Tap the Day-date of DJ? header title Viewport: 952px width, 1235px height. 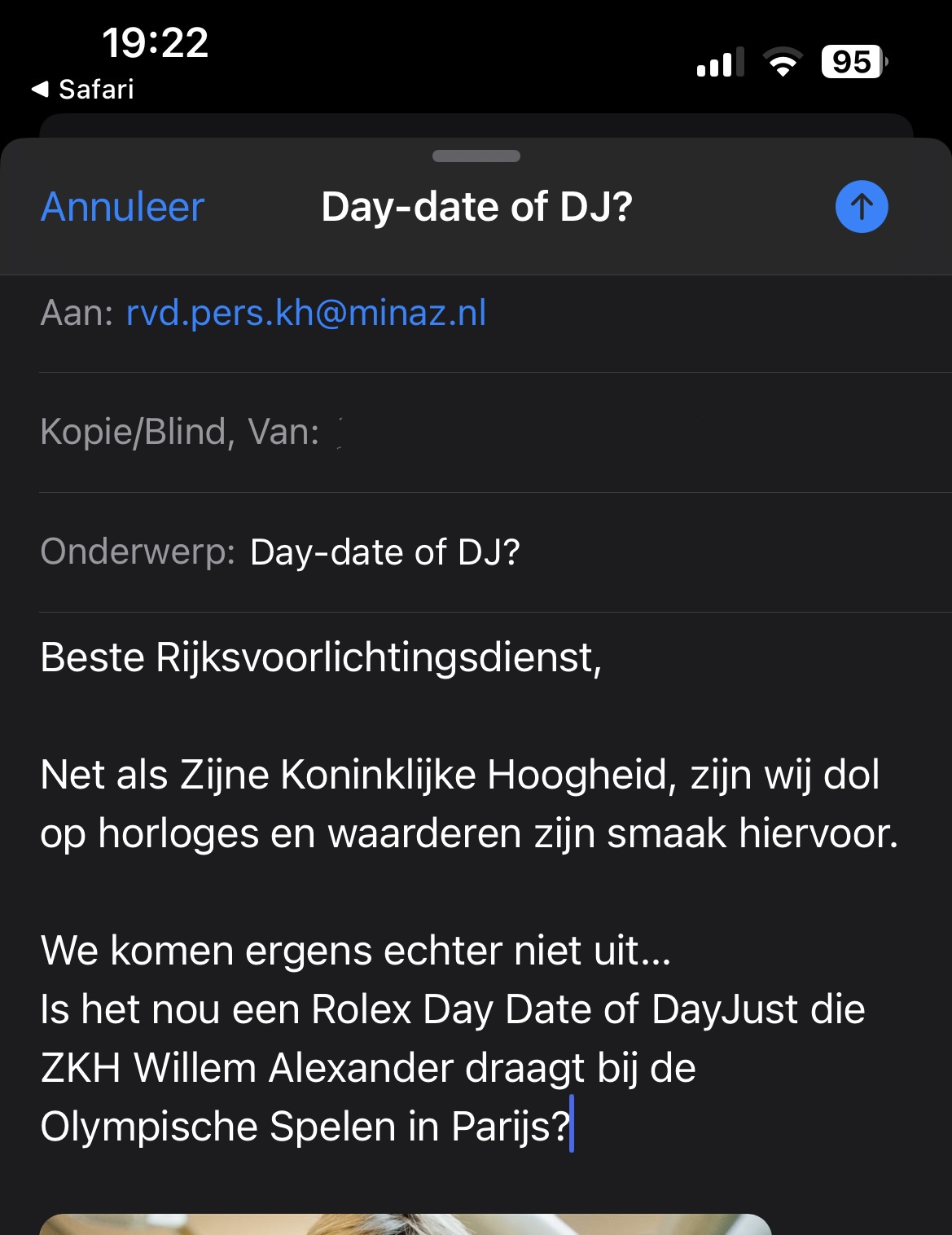coord(476,207)
